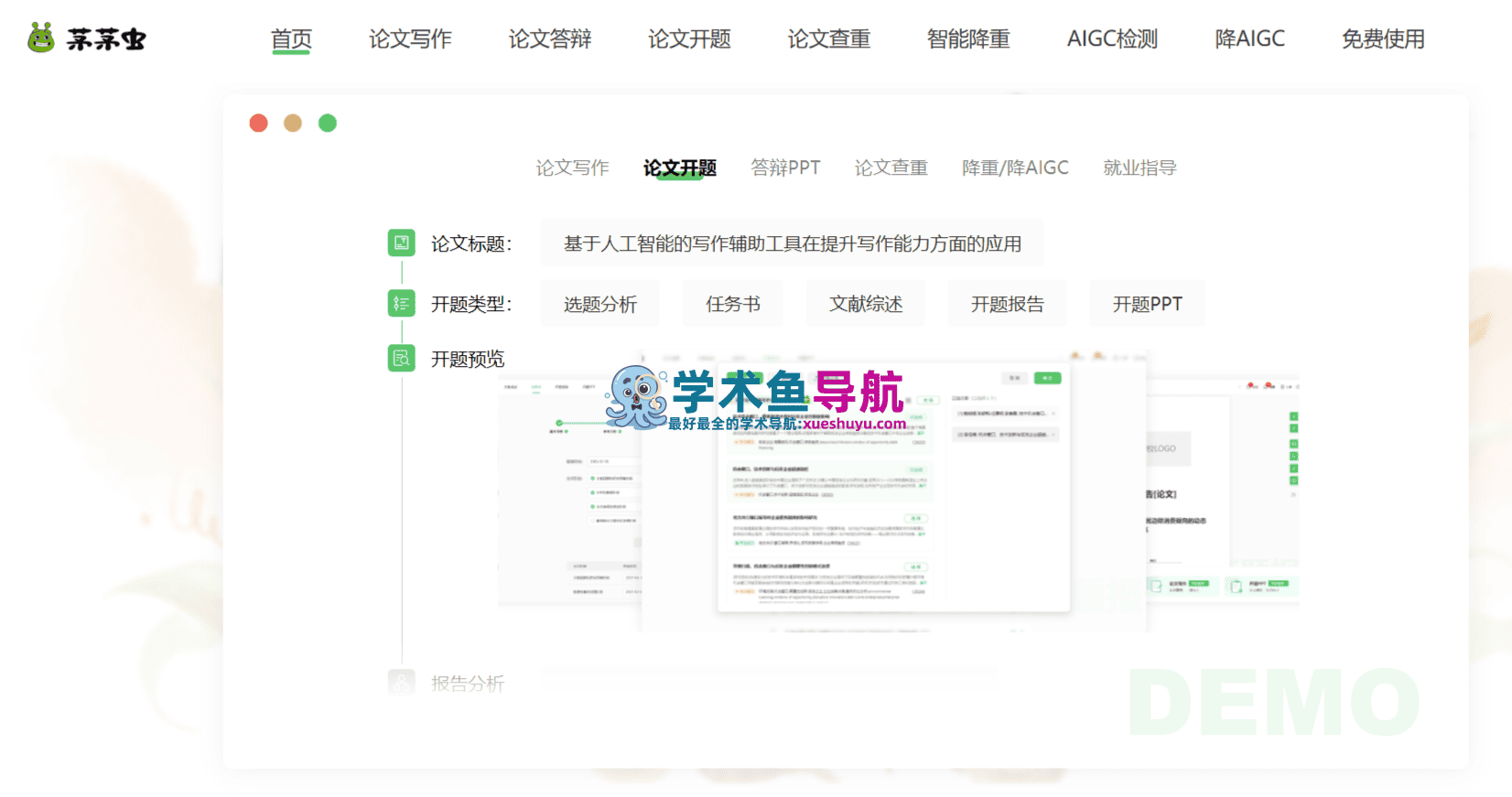Click the 开题预览 label
The width and height of the screenshot is (1512, 797).
coord(468,359)
